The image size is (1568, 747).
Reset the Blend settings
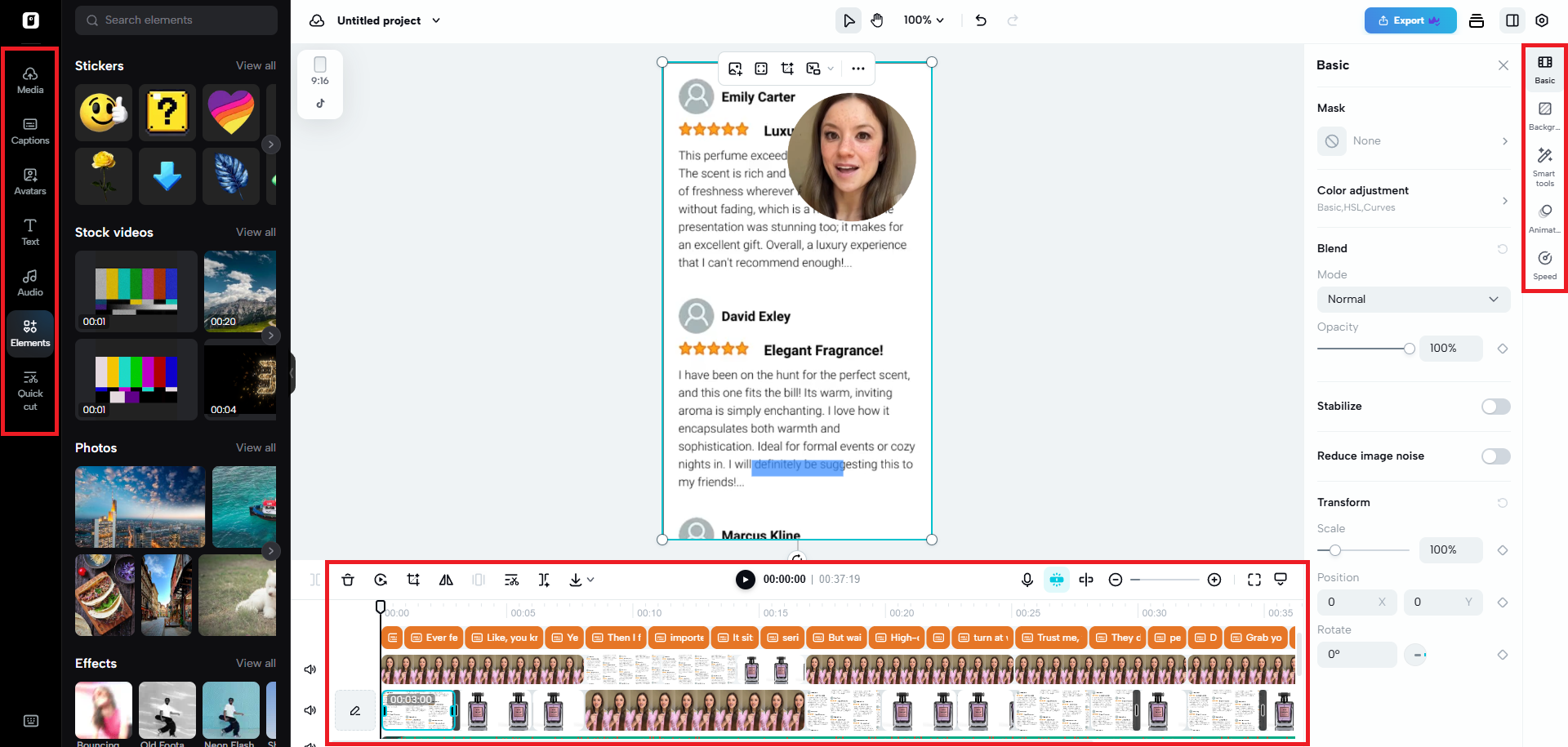pyautogui.click(x=1502, y=249)
